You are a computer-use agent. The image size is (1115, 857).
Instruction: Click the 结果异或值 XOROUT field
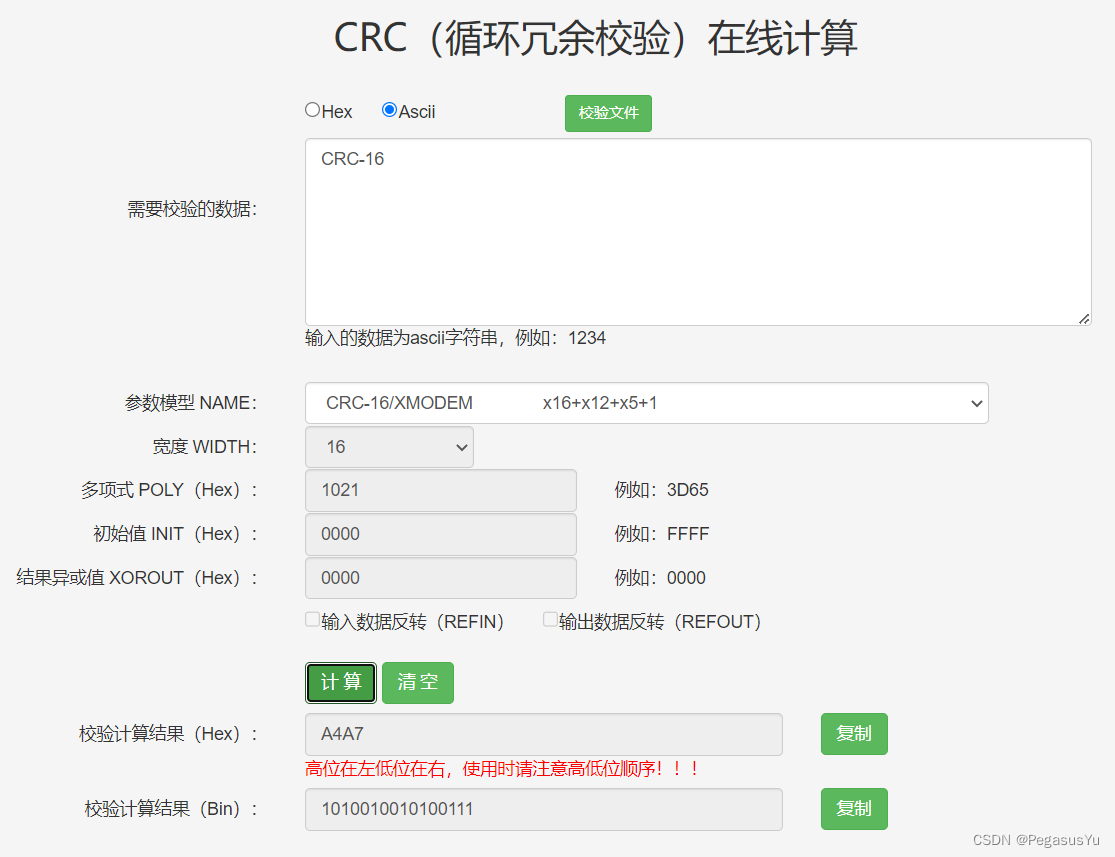click(440, 578)
